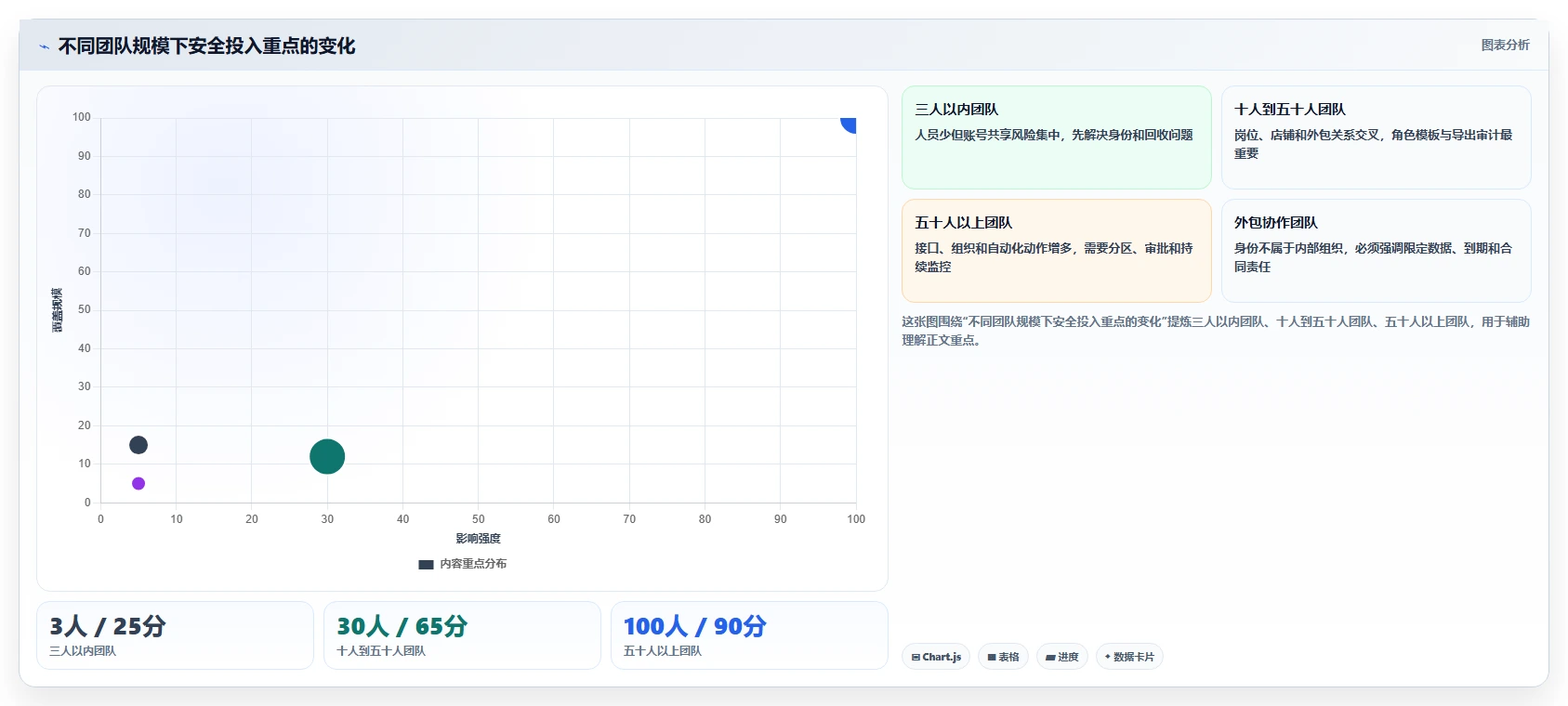Click the 数据卡片 tag
1568x706 pixels.
[1129, 657]
